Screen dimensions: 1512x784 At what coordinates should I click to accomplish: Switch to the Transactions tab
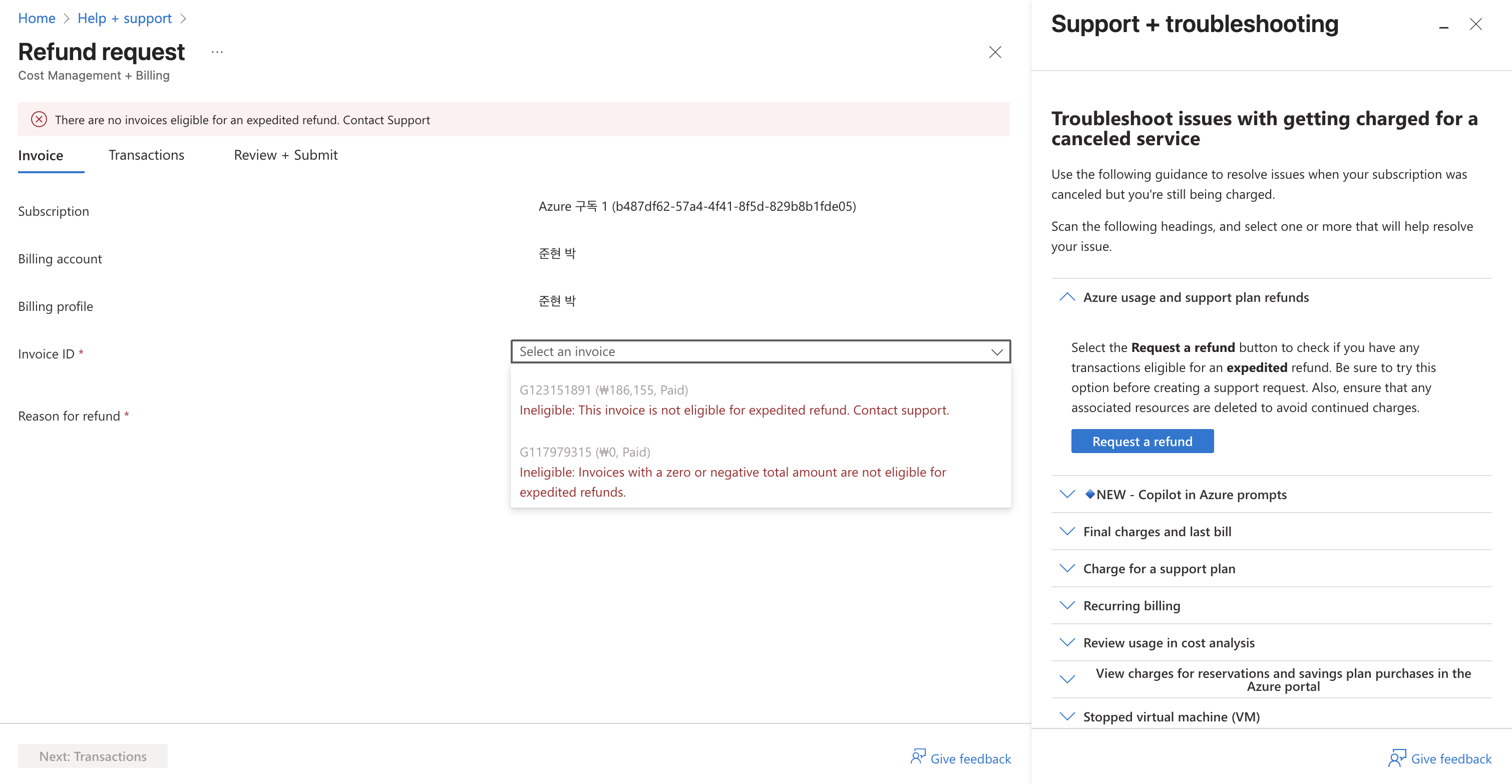tap(146, 155)
